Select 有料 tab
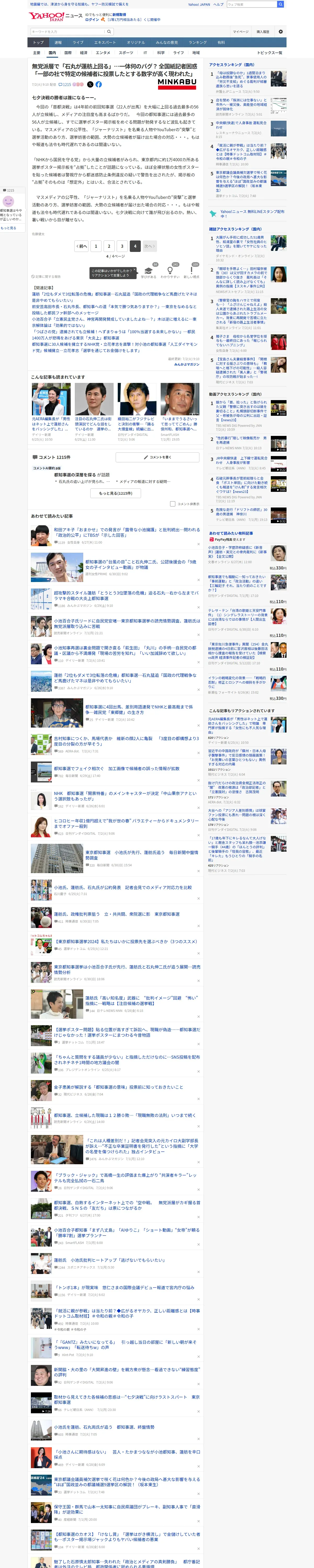Image resolution: width=314 pixels, height=1568 pixels. (x=221, y=43)
